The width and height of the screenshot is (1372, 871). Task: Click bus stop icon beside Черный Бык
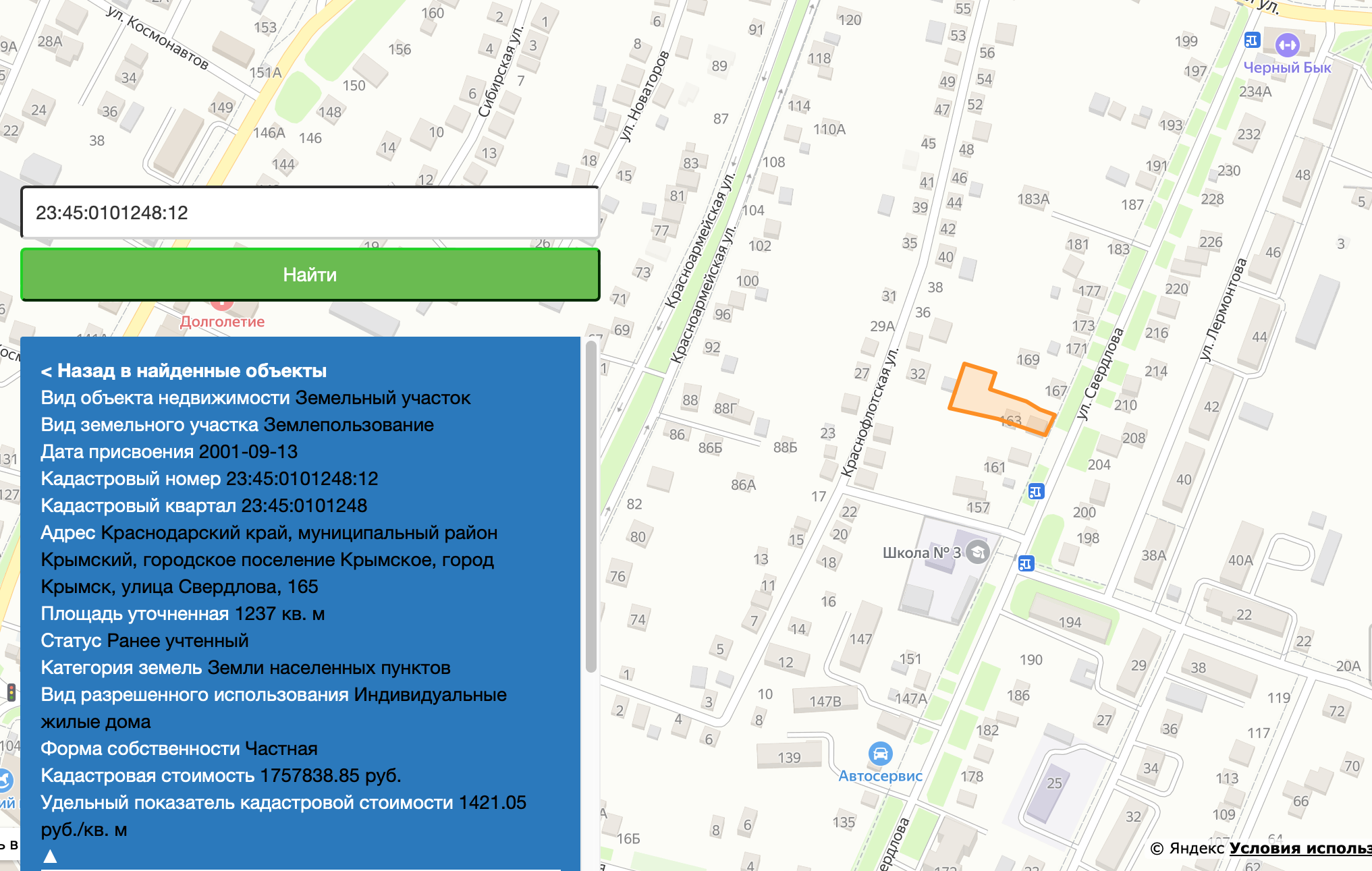1252,40
